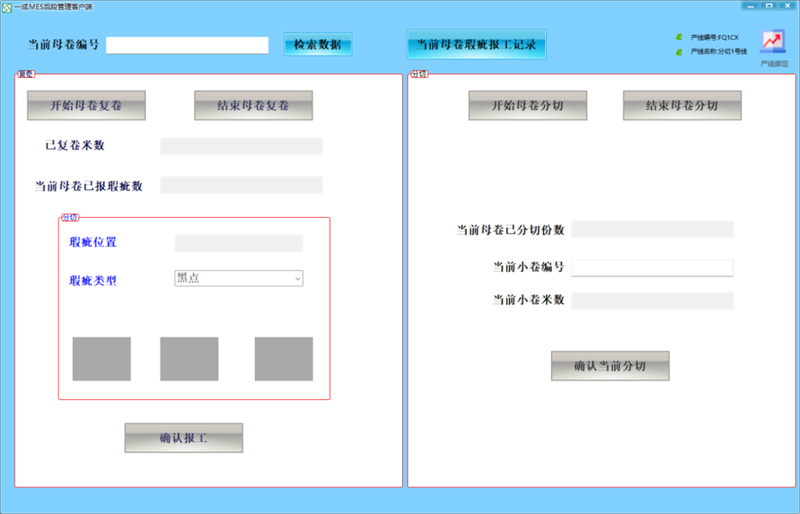Click the 产线绑定 chart icon
The height and width of the screenshot is (514, 800).
[772, 42]
